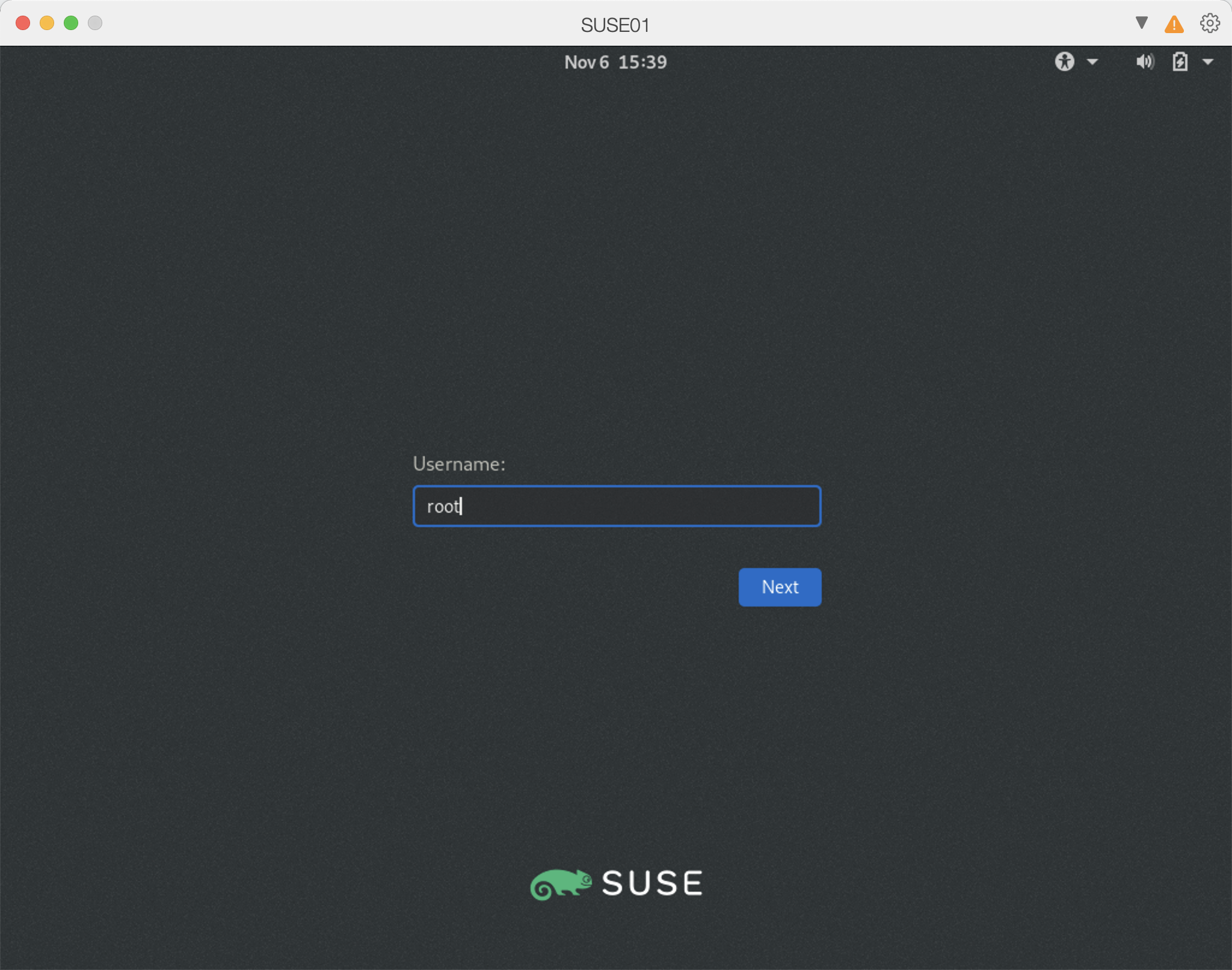The image size is (1232, 970).
Task: Click the speaker volume icon
Action: coord(1144,61)
